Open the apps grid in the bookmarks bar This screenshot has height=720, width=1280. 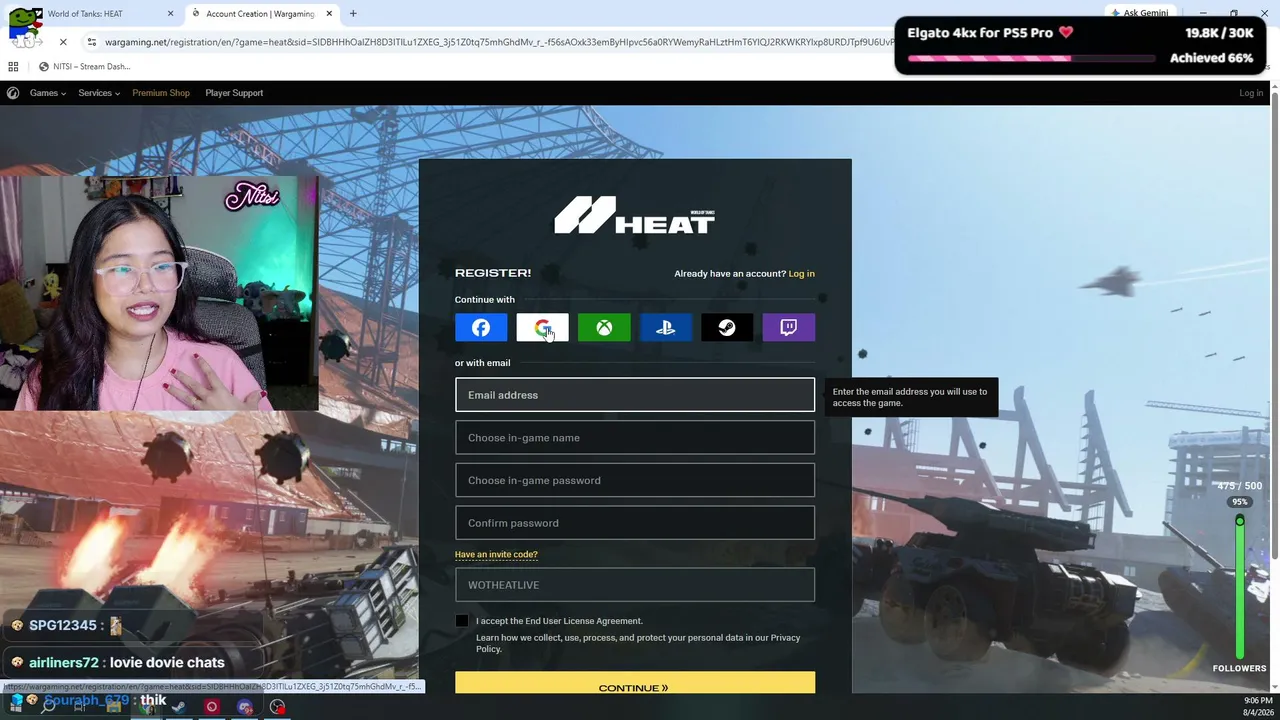[x=13, y=67]
